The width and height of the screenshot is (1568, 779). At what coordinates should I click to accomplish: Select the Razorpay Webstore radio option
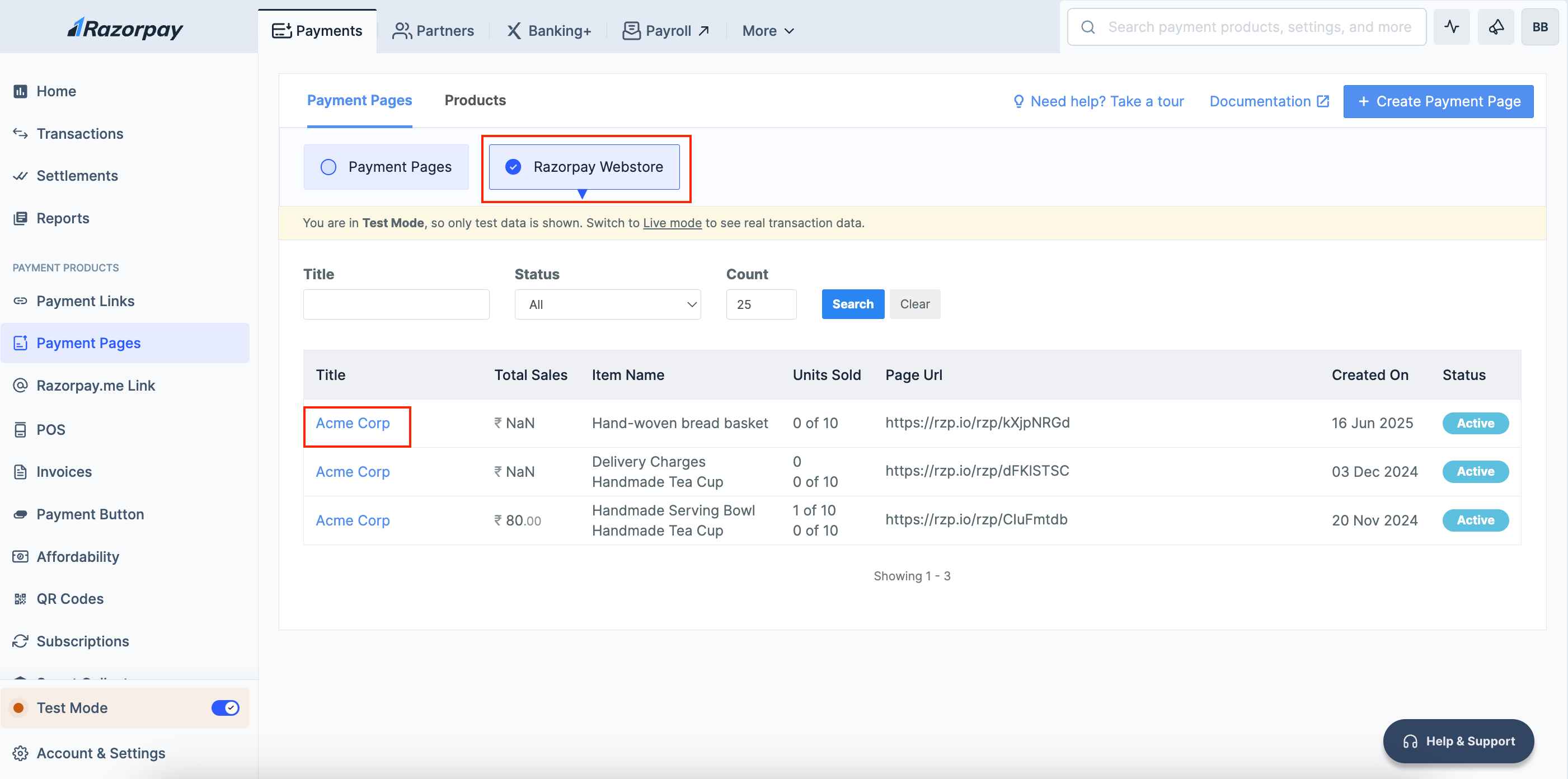click(x=584, y=167)
